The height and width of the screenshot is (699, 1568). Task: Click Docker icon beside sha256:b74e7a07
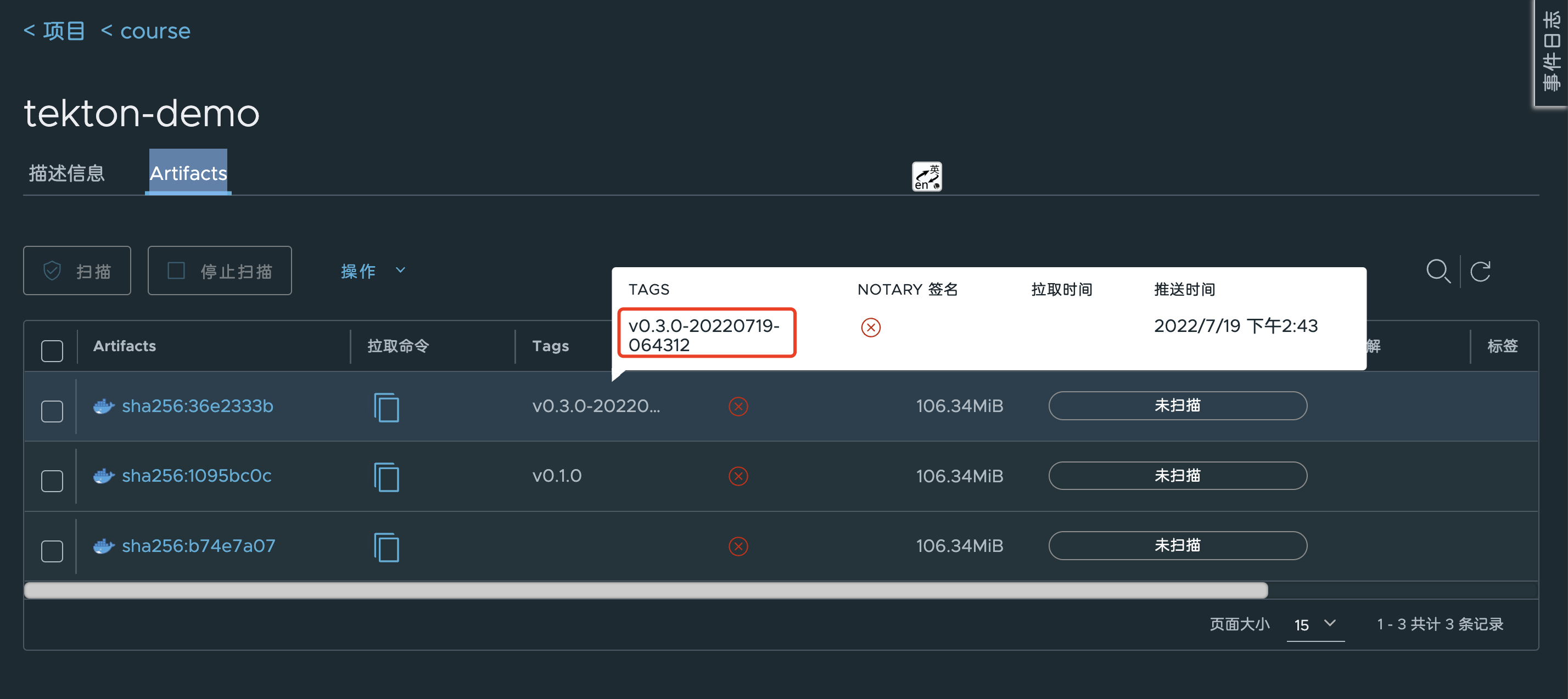pos(104,546)
